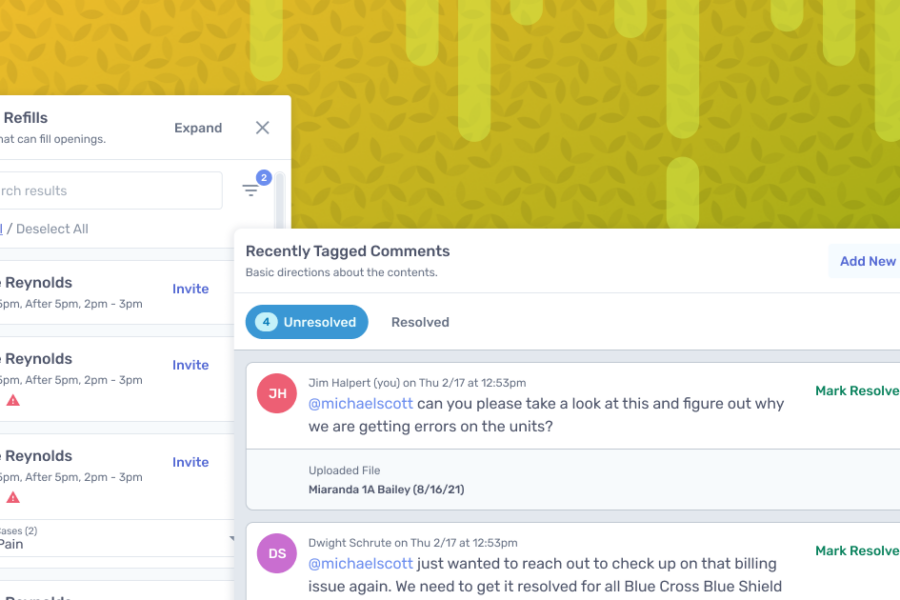900x600 pixels.
Task: Click Jim Halpert's JH avatar
Action: [276, 394]
